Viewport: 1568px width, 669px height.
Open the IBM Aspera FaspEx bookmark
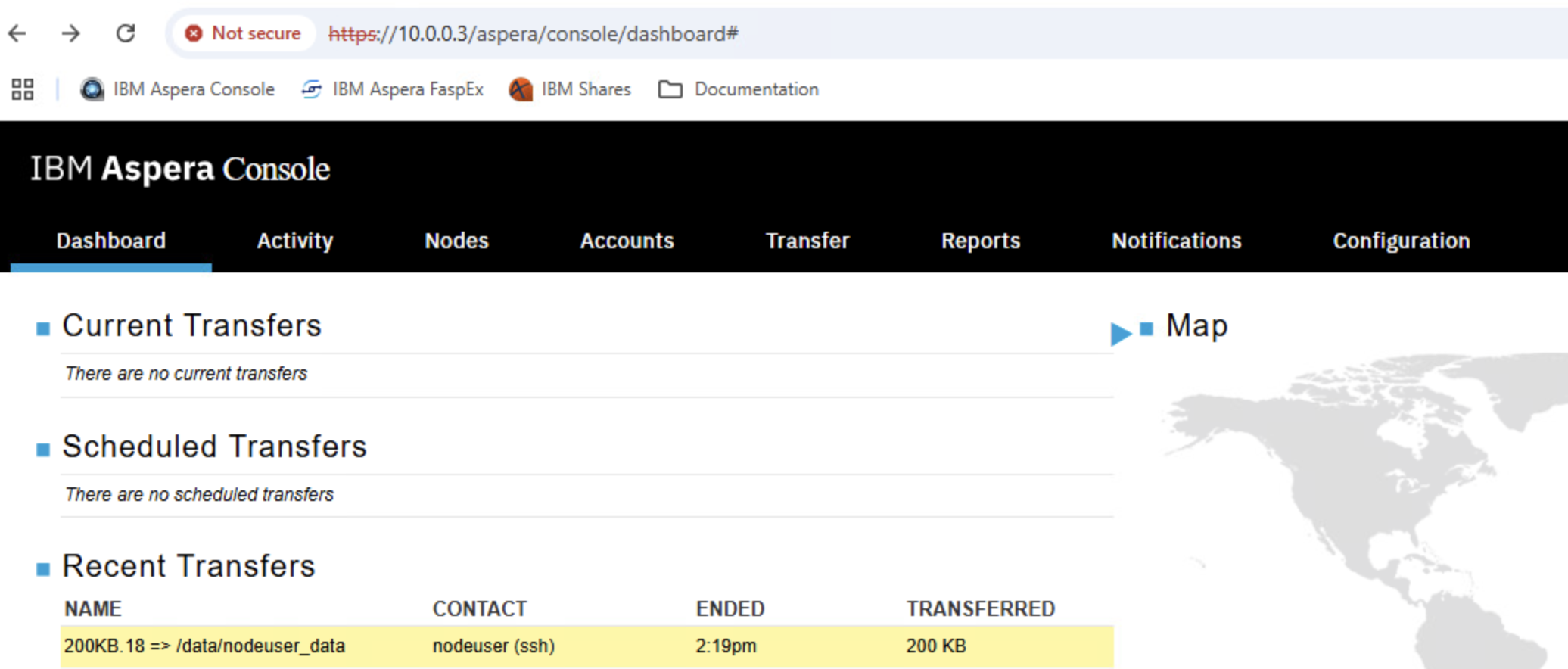[392, 89]
